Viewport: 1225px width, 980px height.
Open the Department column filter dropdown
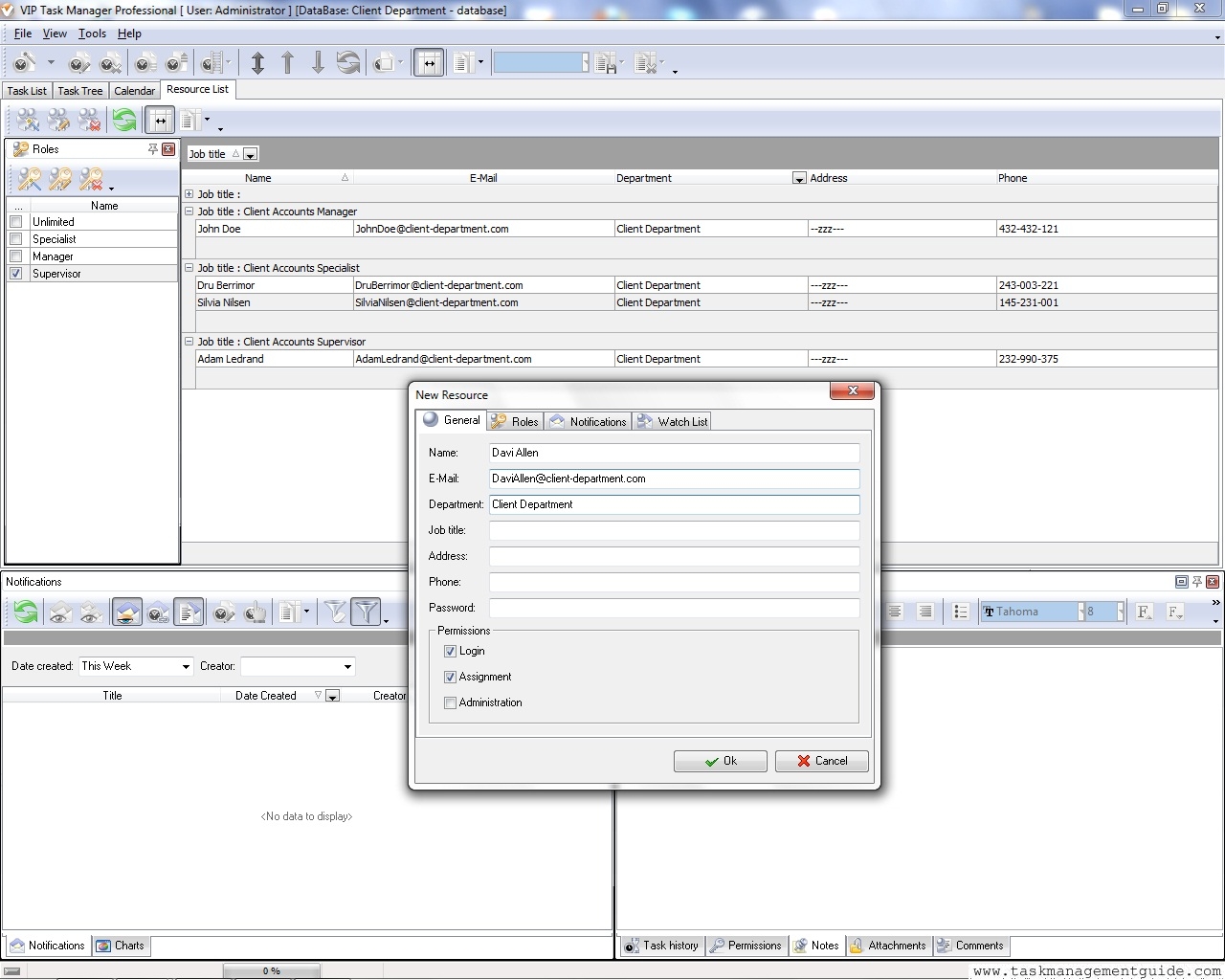tap(799, 179)
